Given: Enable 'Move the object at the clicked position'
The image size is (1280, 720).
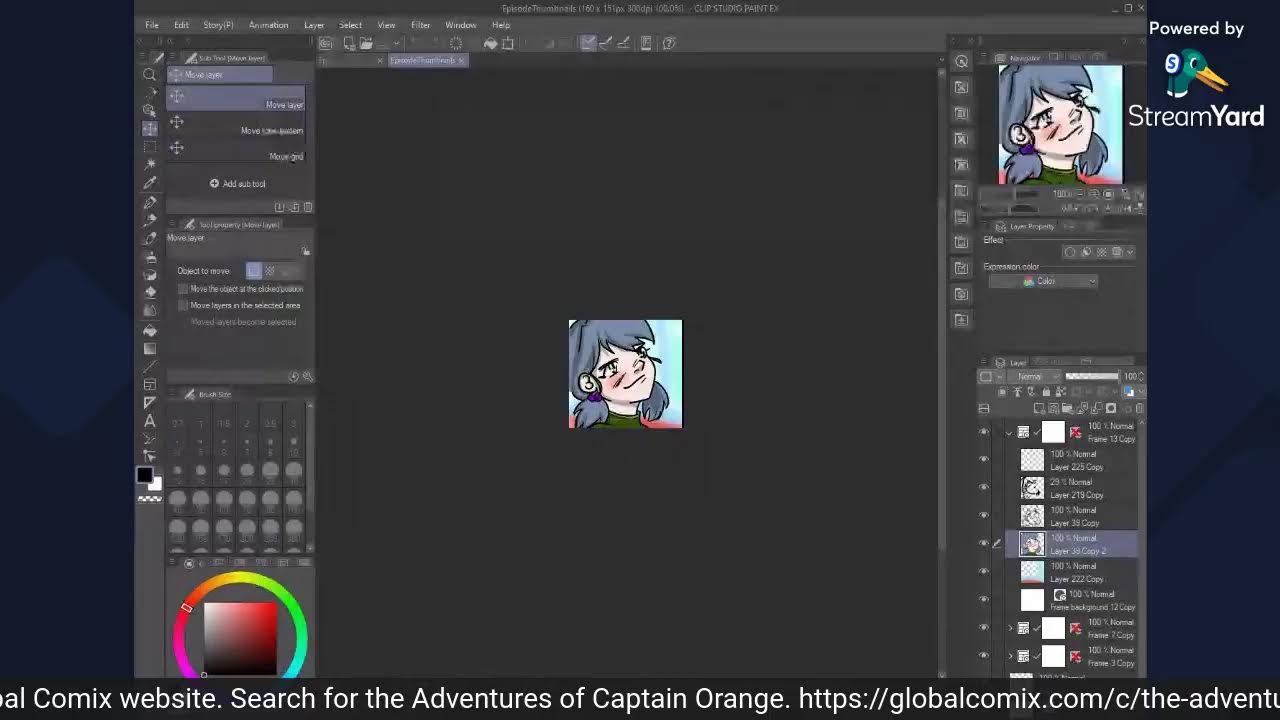Looking at the screenshot, I should click(x=183, y=289).
